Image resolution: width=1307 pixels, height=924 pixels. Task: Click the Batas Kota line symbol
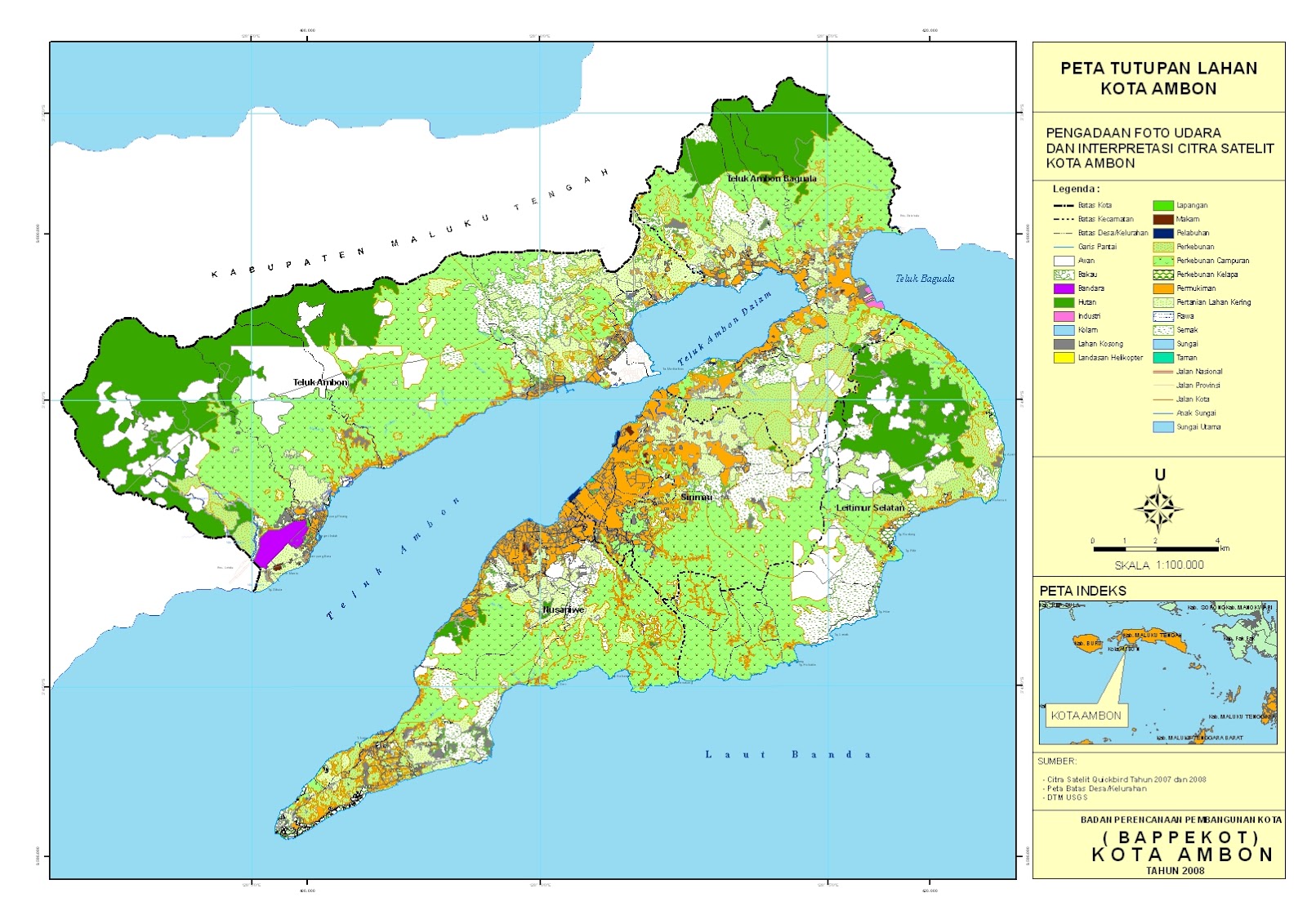[1064, 206]
